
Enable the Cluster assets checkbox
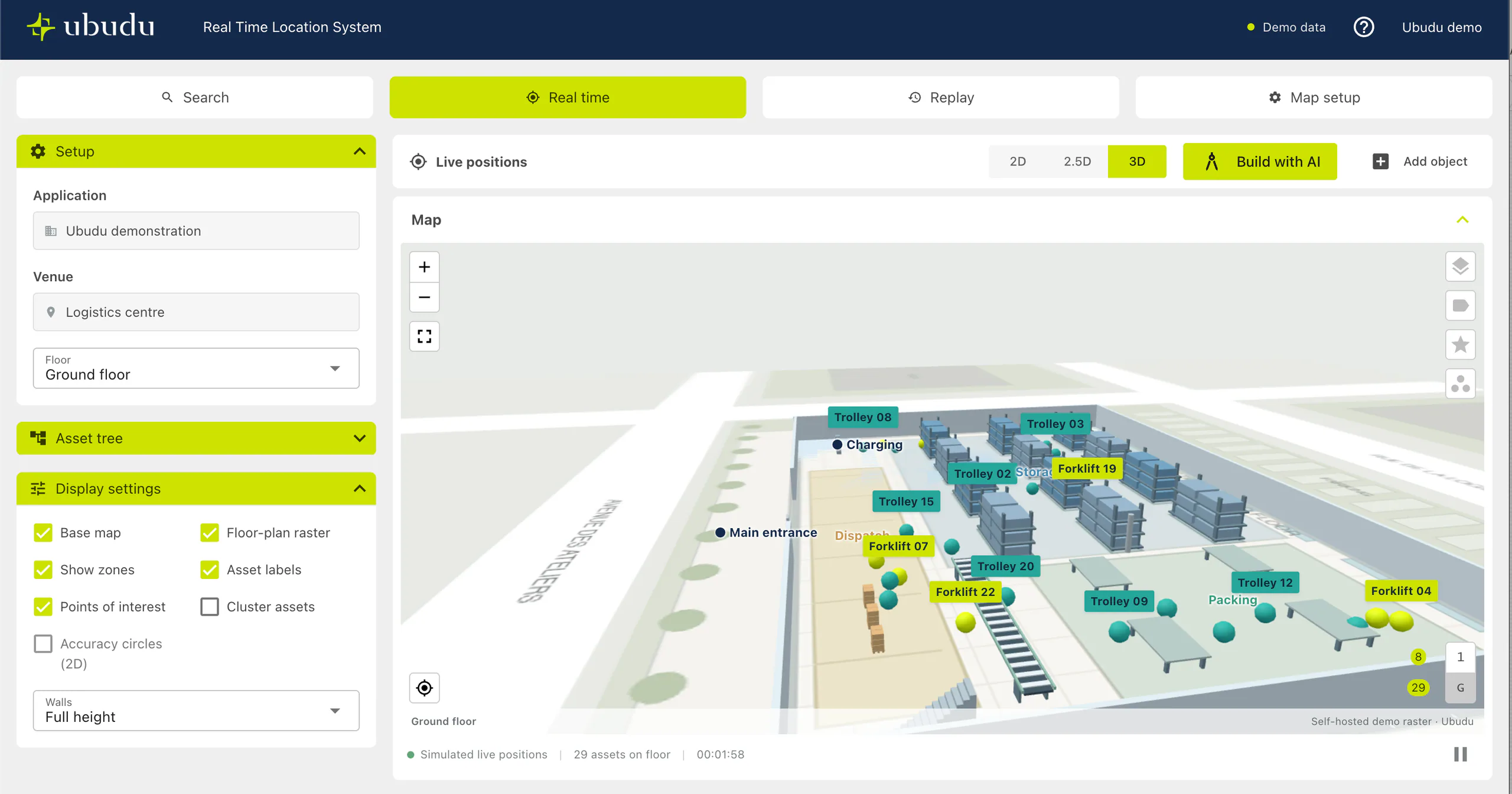click(210, 607)
